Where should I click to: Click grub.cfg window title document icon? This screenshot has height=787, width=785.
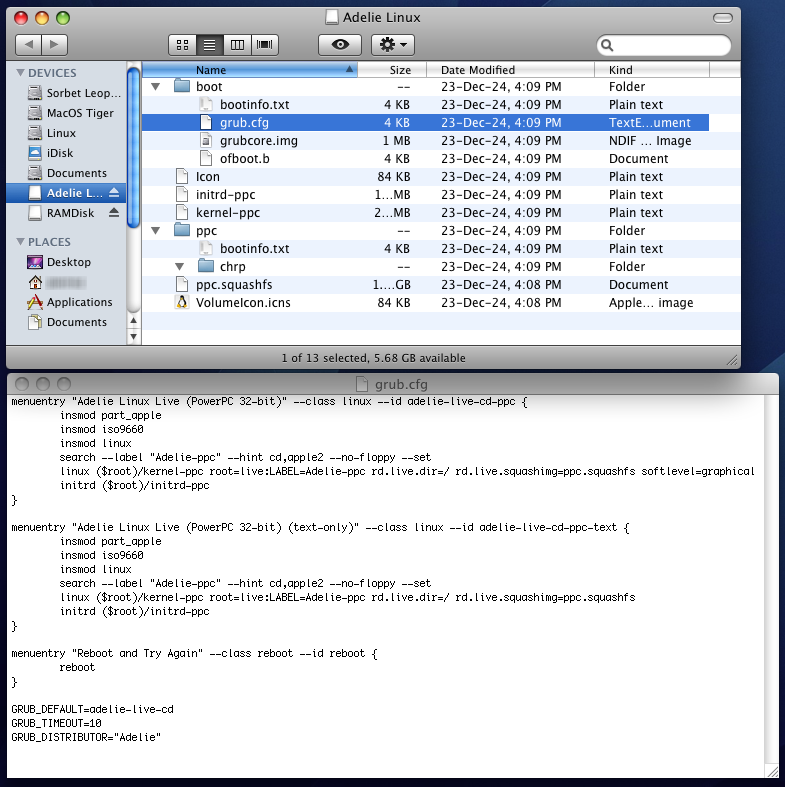362,384
